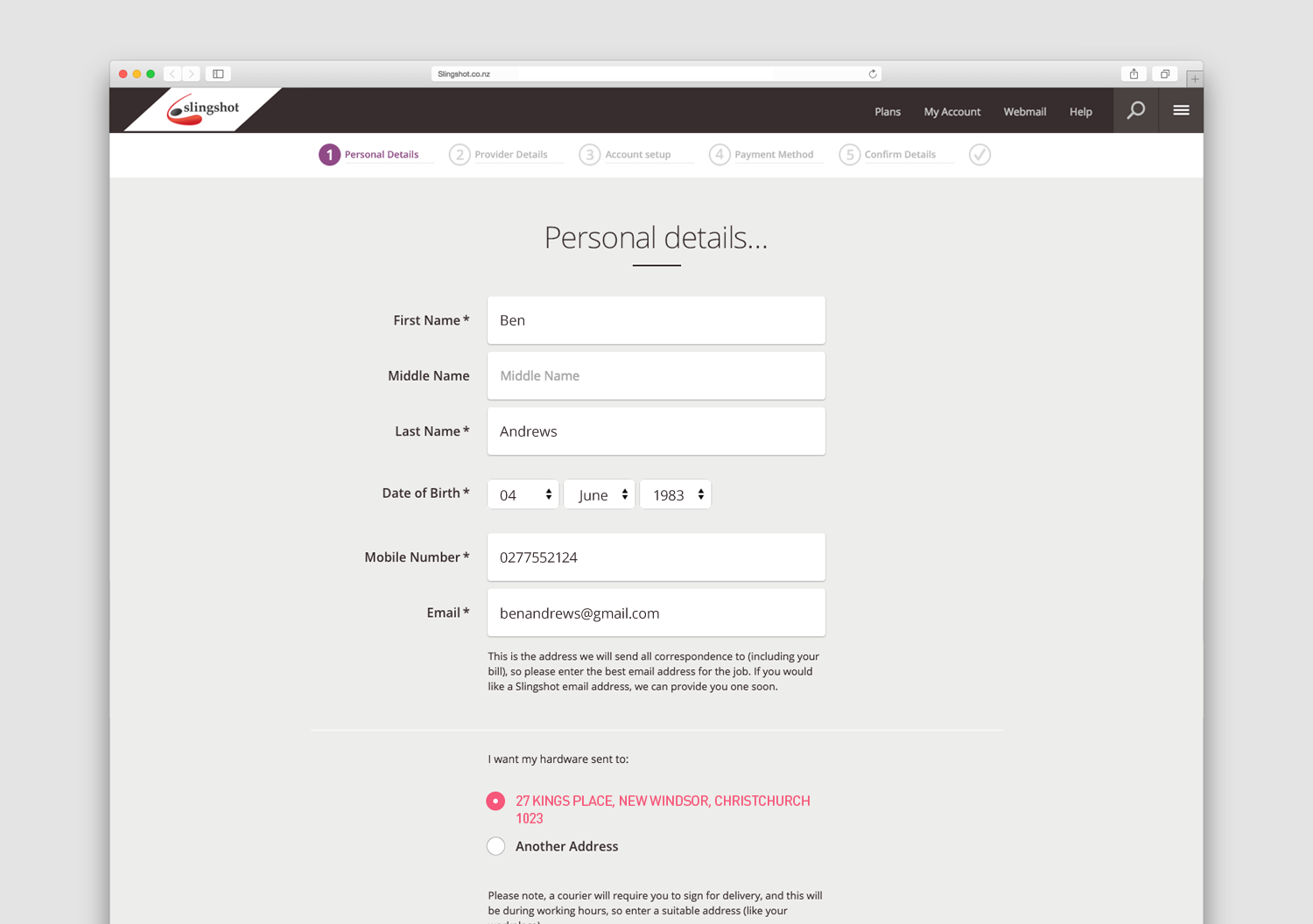Choose the Another Address radio option
The image size is (1313, 924).
click(x=495, y=846)
